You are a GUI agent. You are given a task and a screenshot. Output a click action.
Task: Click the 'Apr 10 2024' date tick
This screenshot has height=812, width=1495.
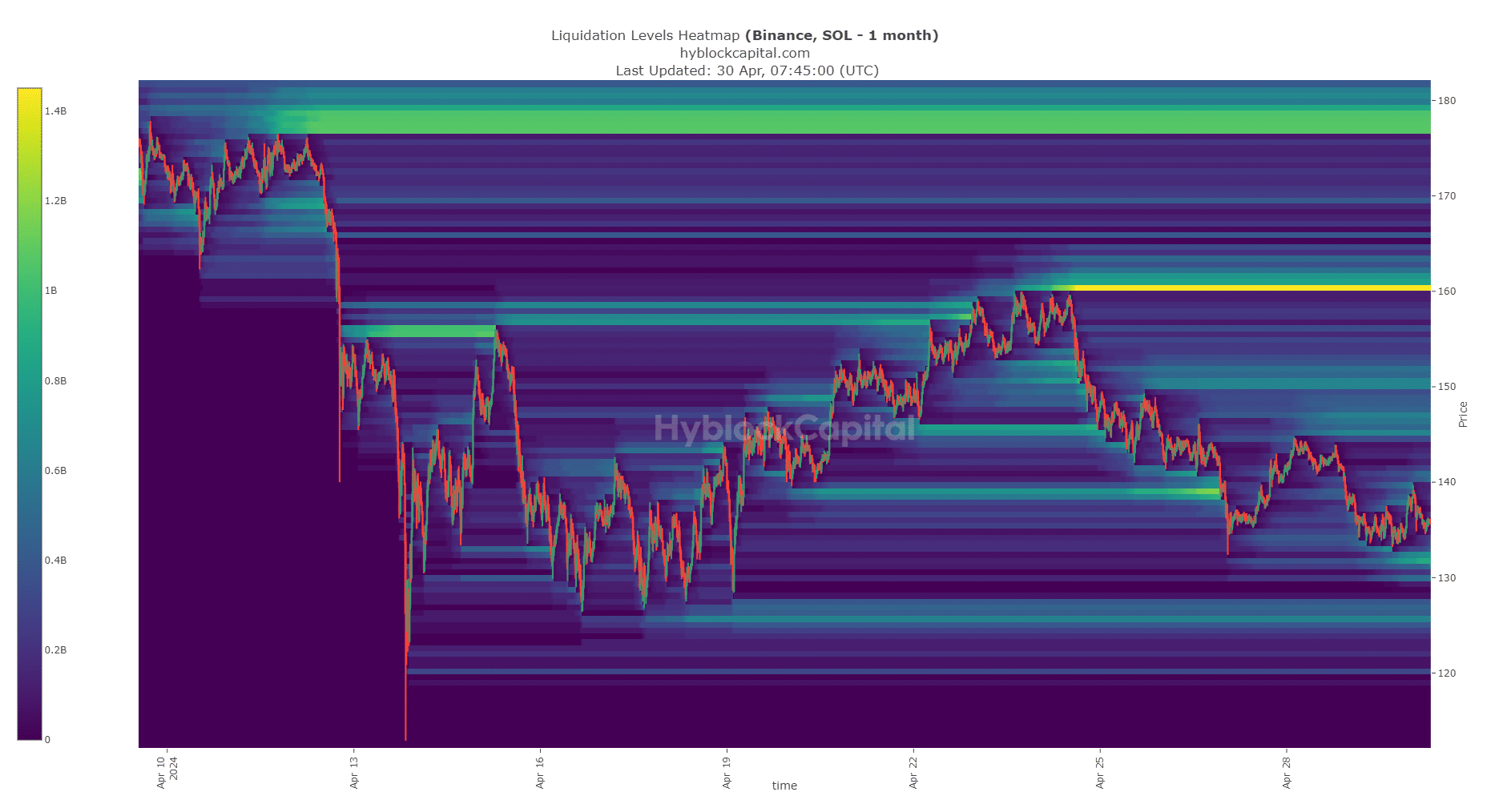(167, 772)
